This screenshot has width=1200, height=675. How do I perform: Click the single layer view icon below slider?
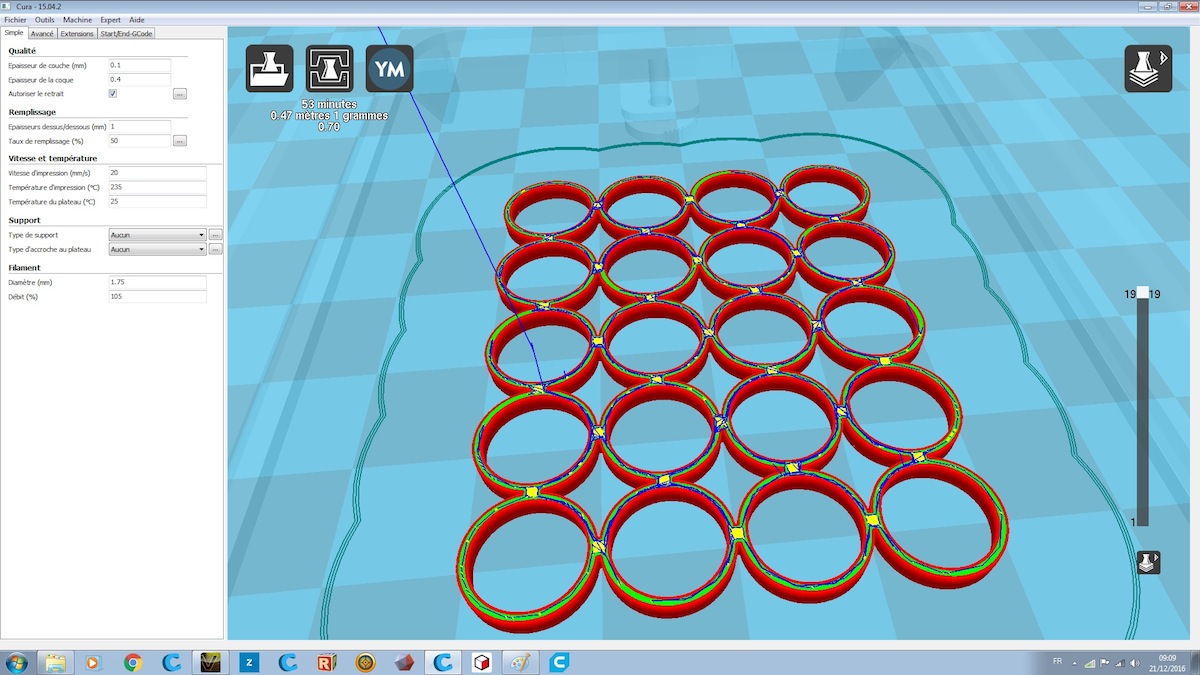point(1149,562)
